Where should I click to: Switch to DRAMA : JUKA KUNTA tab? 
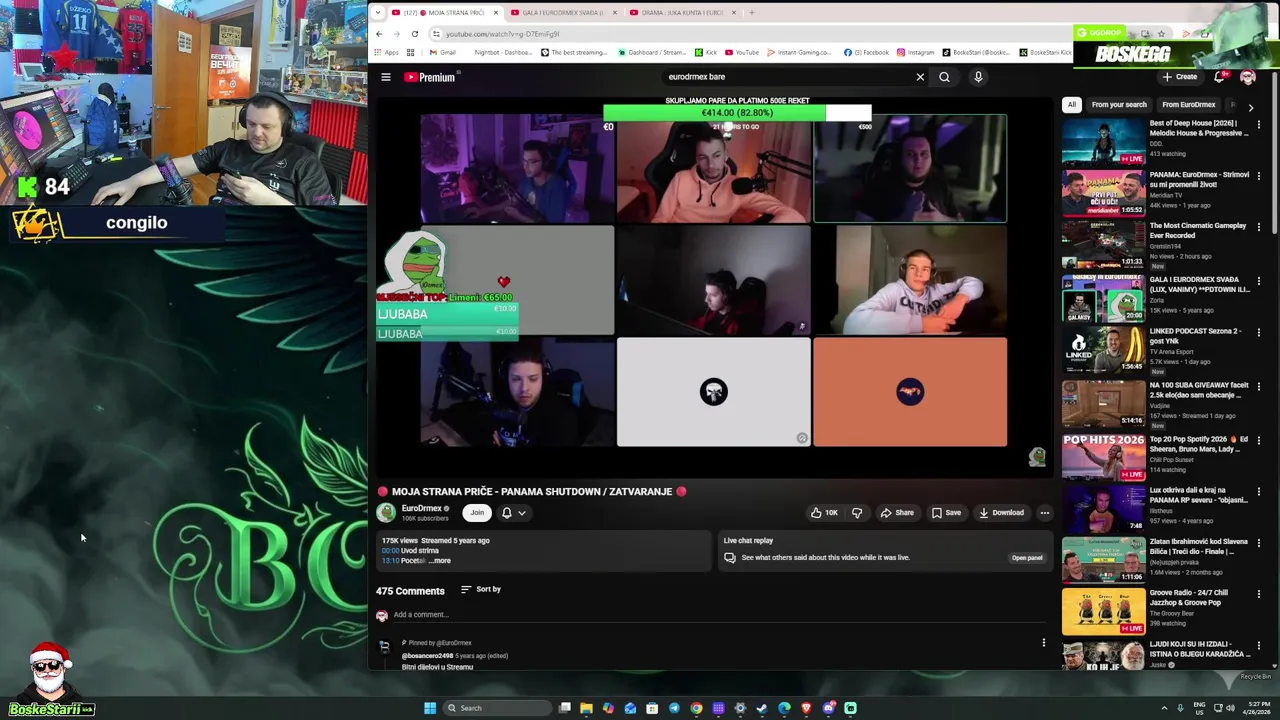(684, 13)
